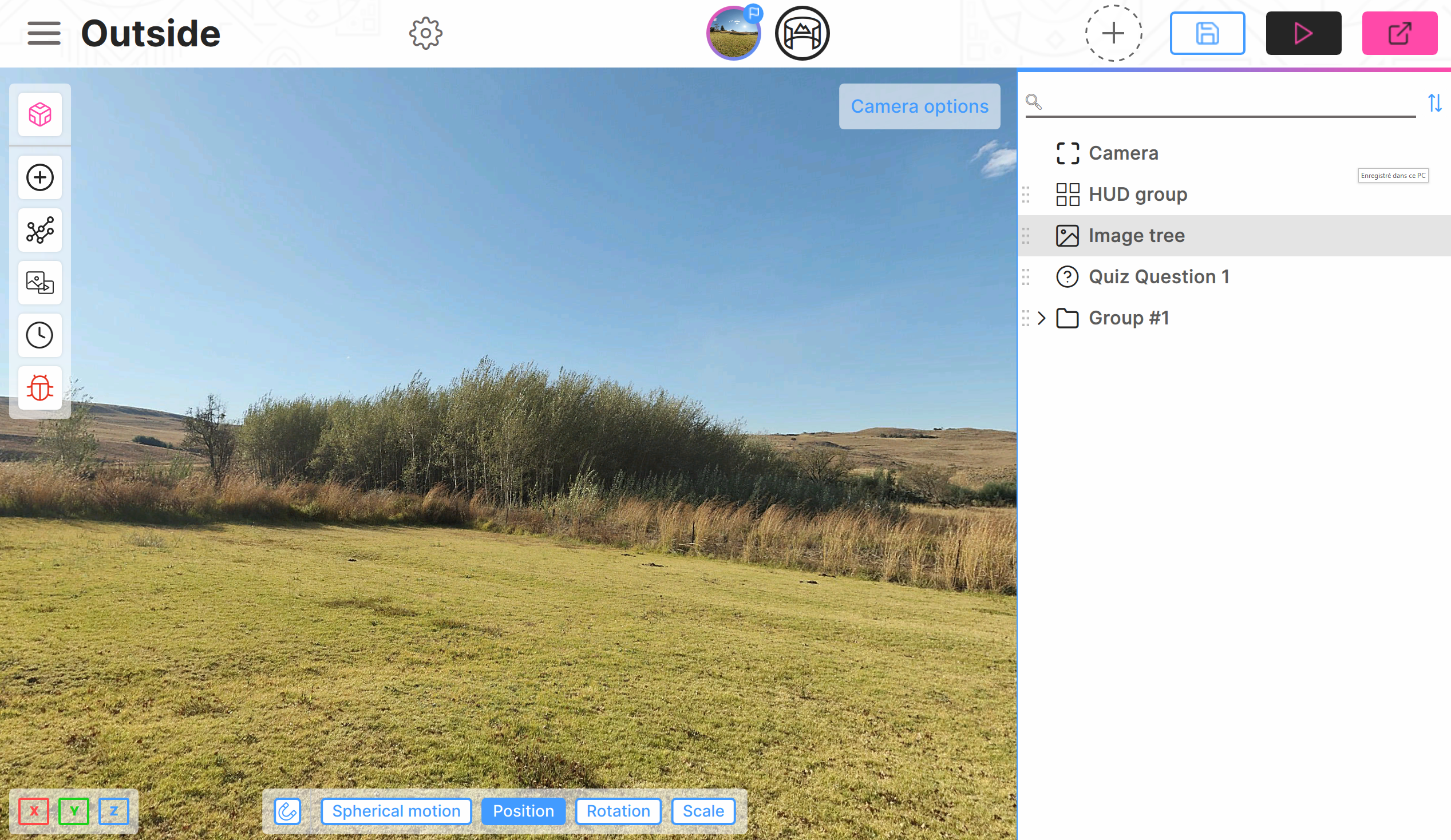Expand Group #1 in scene tree
This screenshot has height=840, width=1451.
tap(1043, 317)
